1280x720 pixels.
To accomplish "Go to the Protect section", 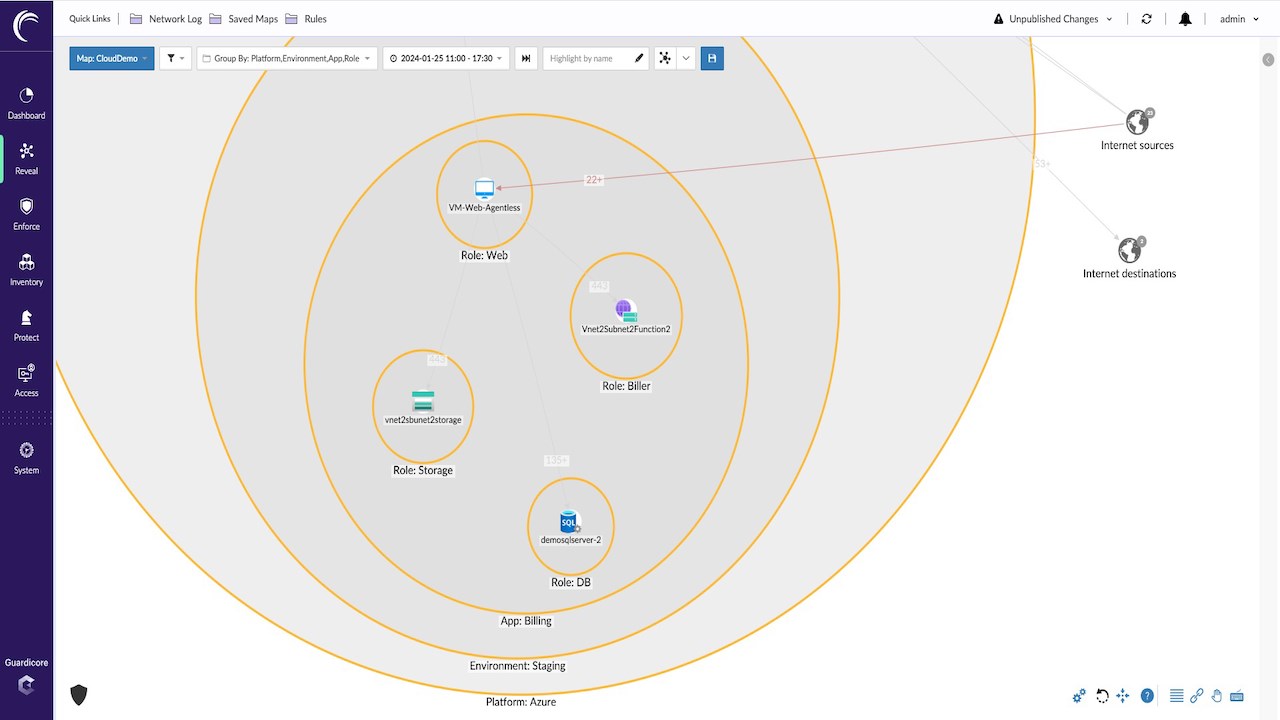I will pos(26,325).
